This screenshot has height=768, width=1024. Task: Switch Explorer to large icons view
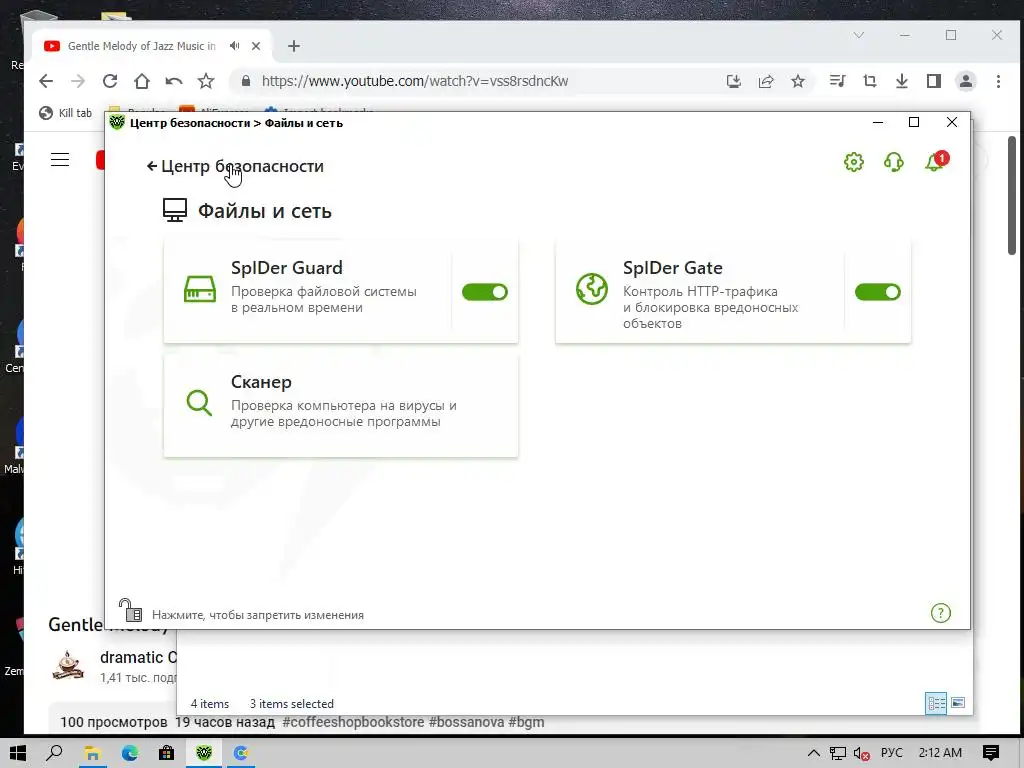point(958,703)
